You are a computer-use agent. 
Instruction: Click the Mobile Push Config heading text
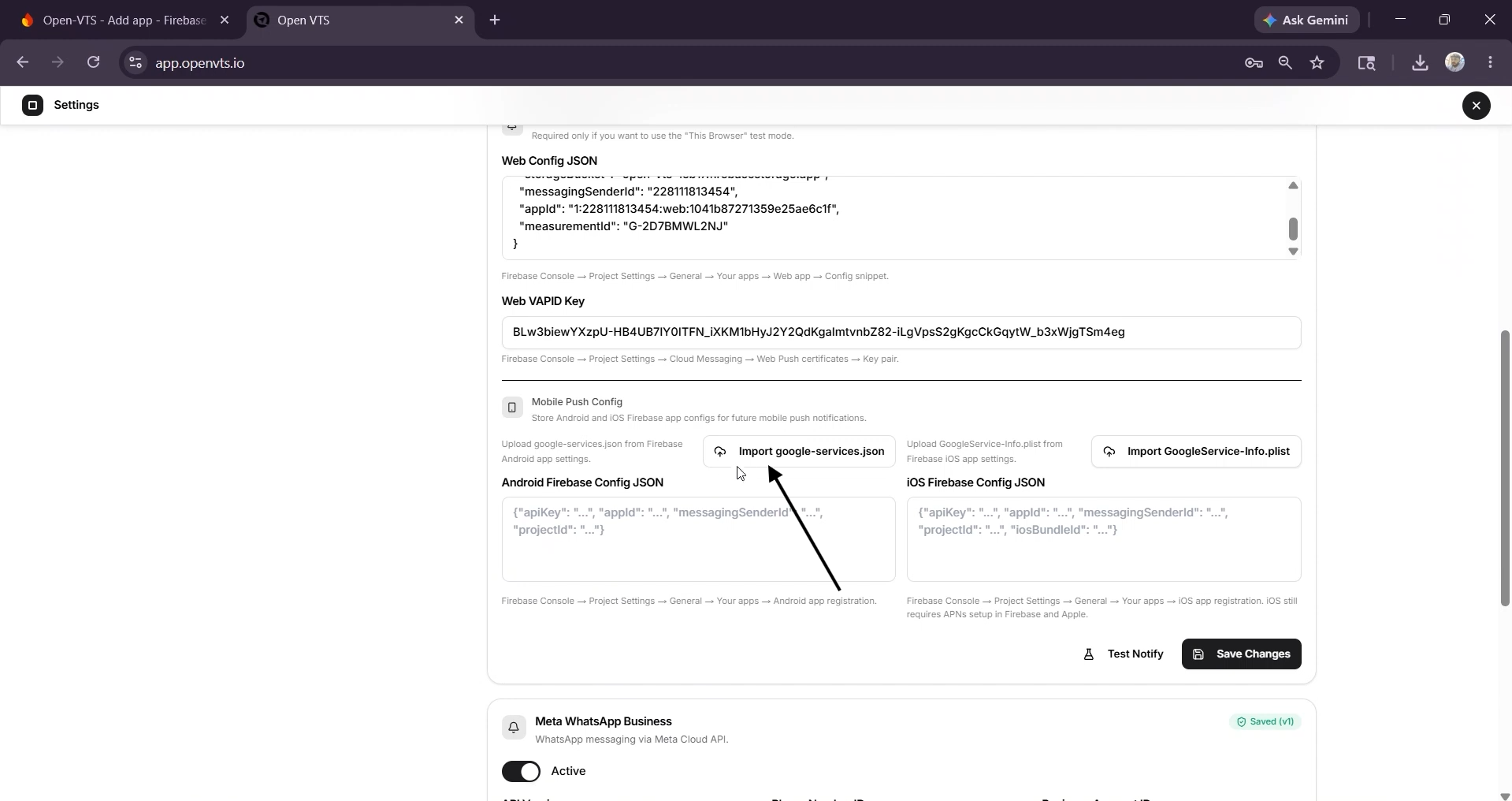577,401
